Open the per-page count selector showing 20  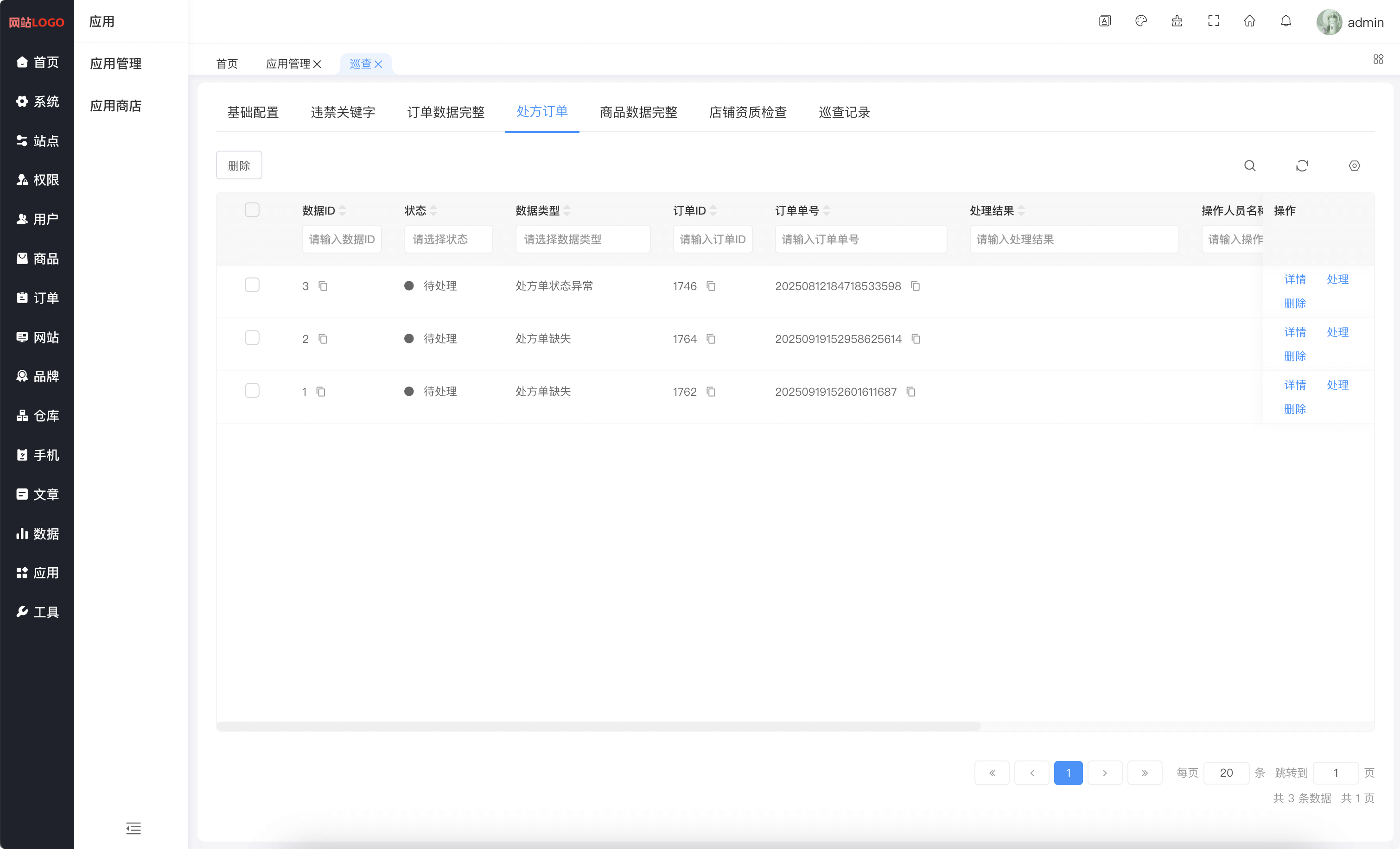point(1226,773)
